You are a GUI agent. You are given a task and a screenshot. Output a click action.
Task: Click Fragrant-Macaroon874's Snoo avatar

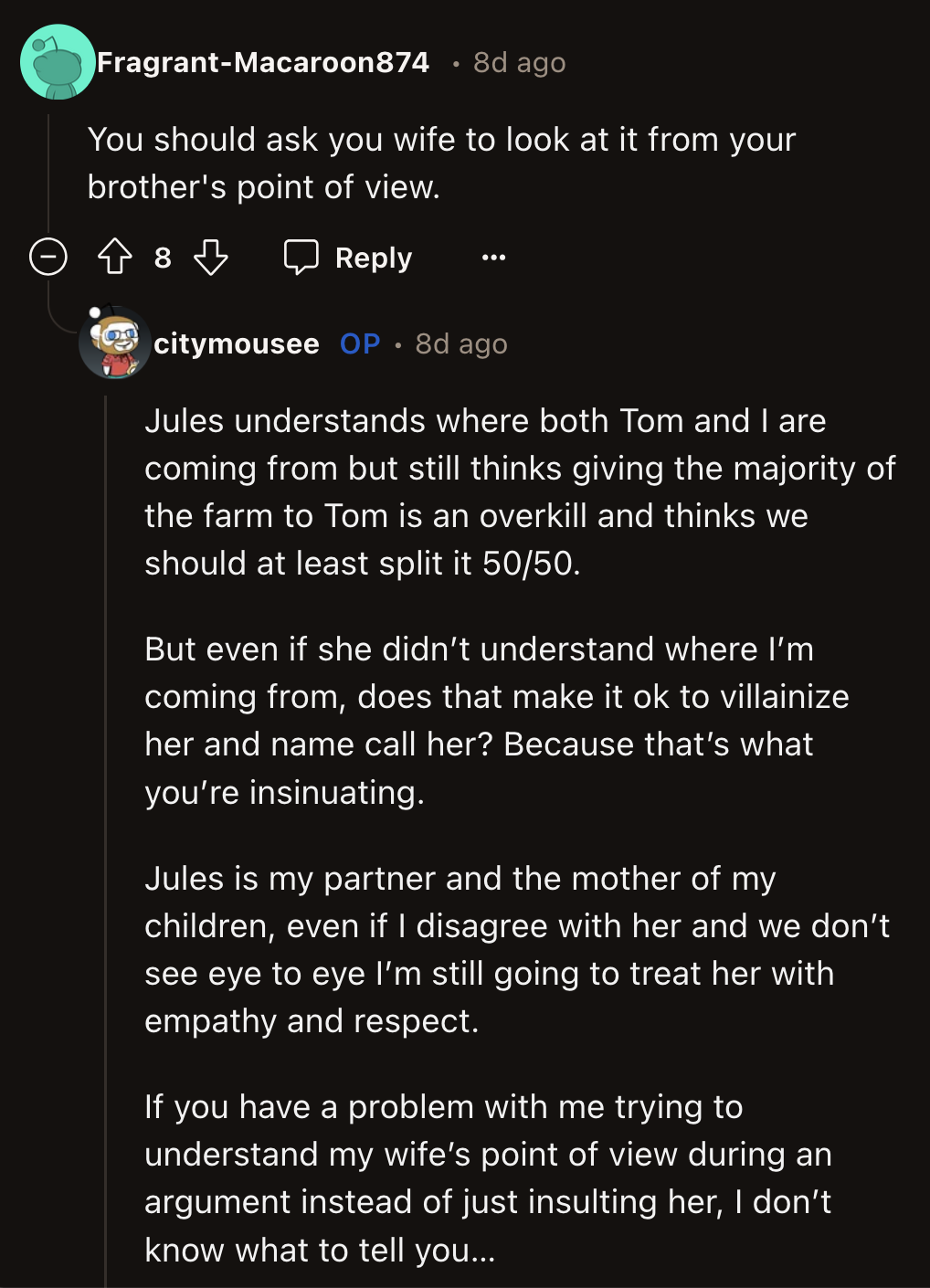pos(57,62)
